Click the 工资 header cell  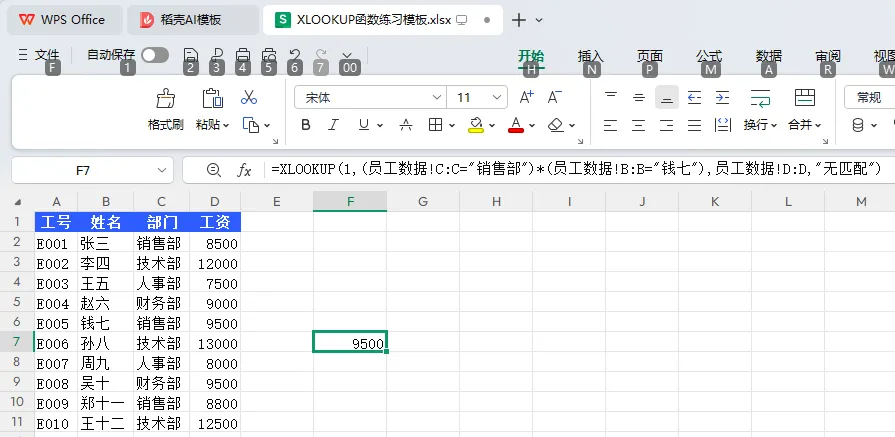tap(215, 221)
